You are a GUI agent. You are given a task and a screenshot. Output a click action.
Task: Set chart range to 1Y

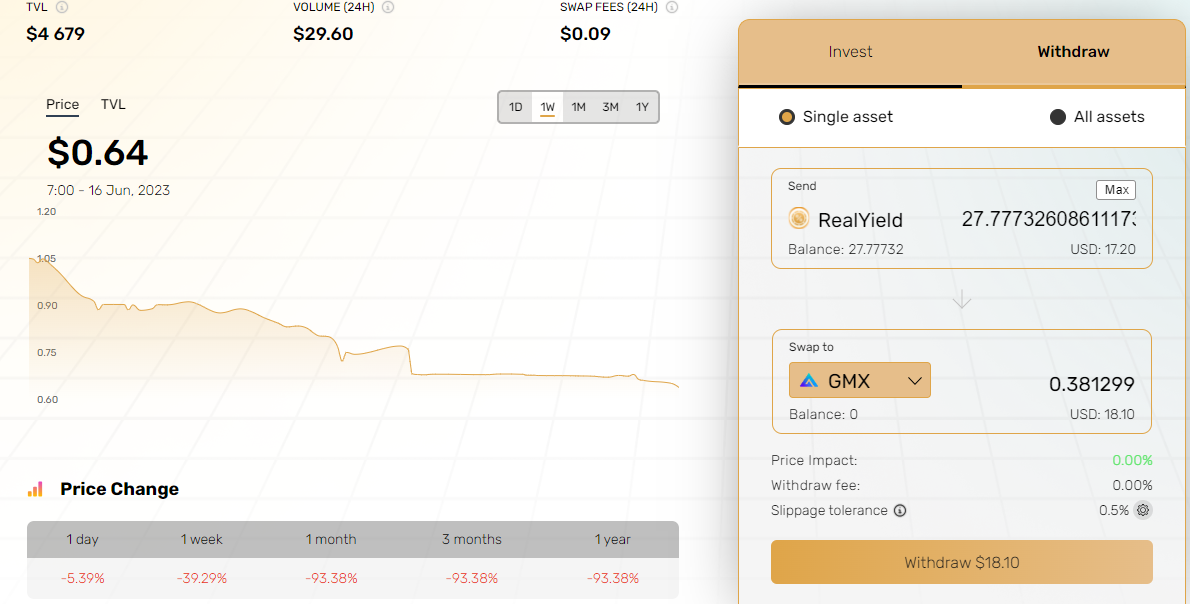[642, 107]
